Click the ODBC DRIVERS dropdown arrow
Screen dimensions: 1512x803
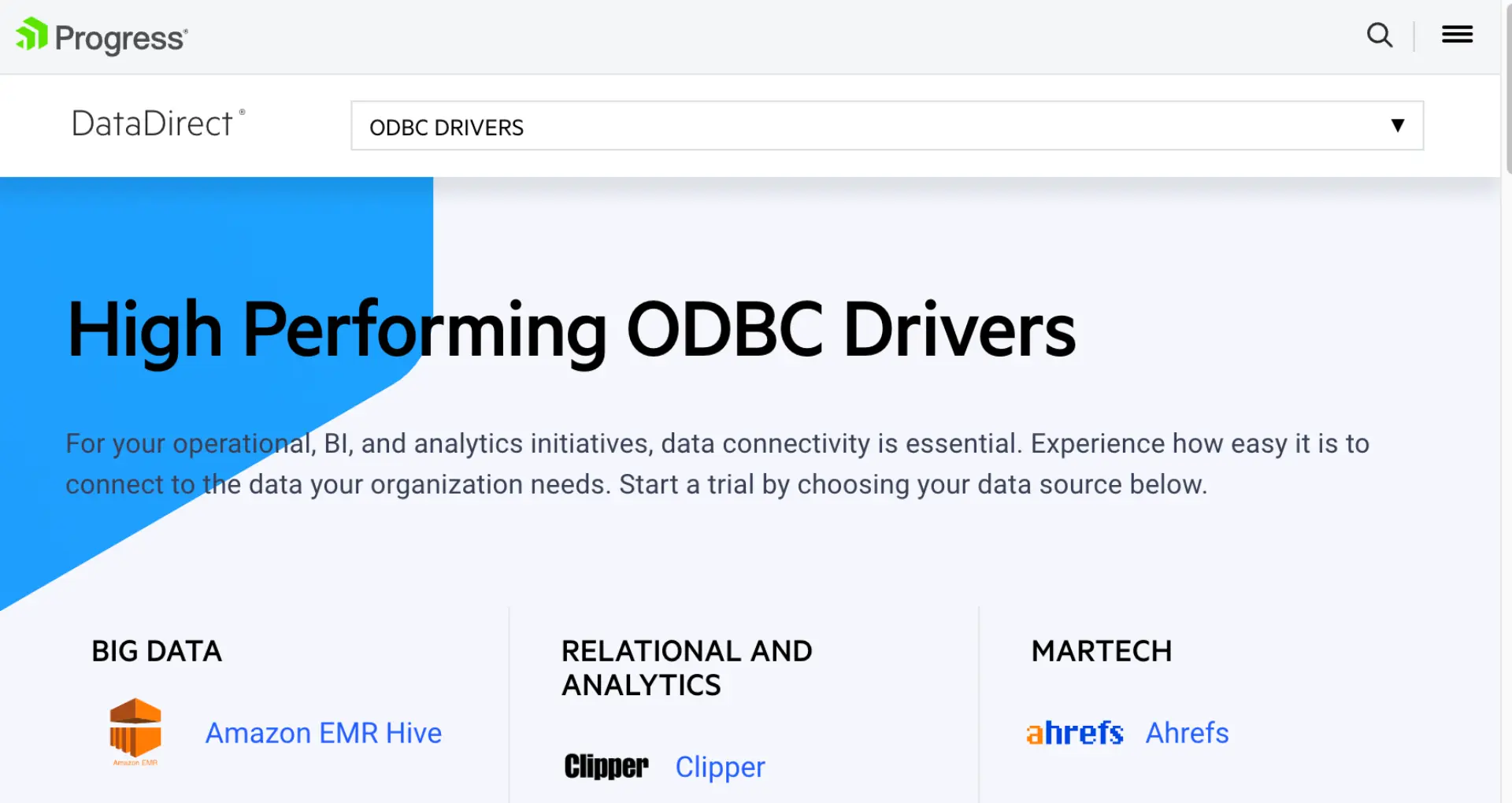point(1397,125)
